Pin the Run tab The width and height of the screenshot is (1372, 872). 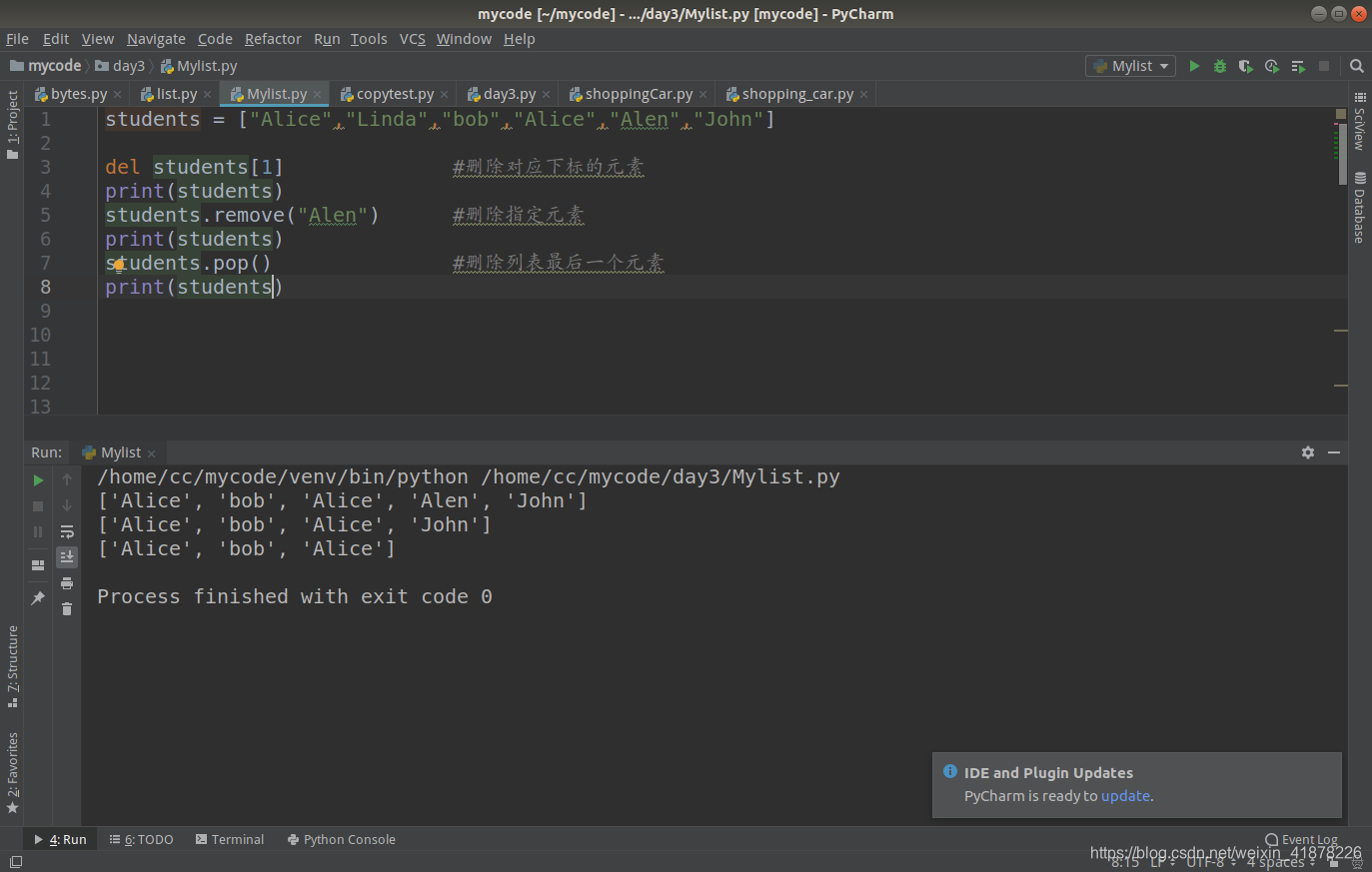coord(38,597)
